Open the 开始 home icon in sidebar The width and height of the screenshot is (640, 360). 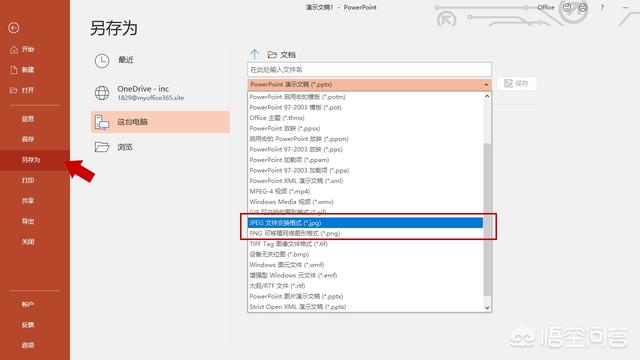[14, 49]
